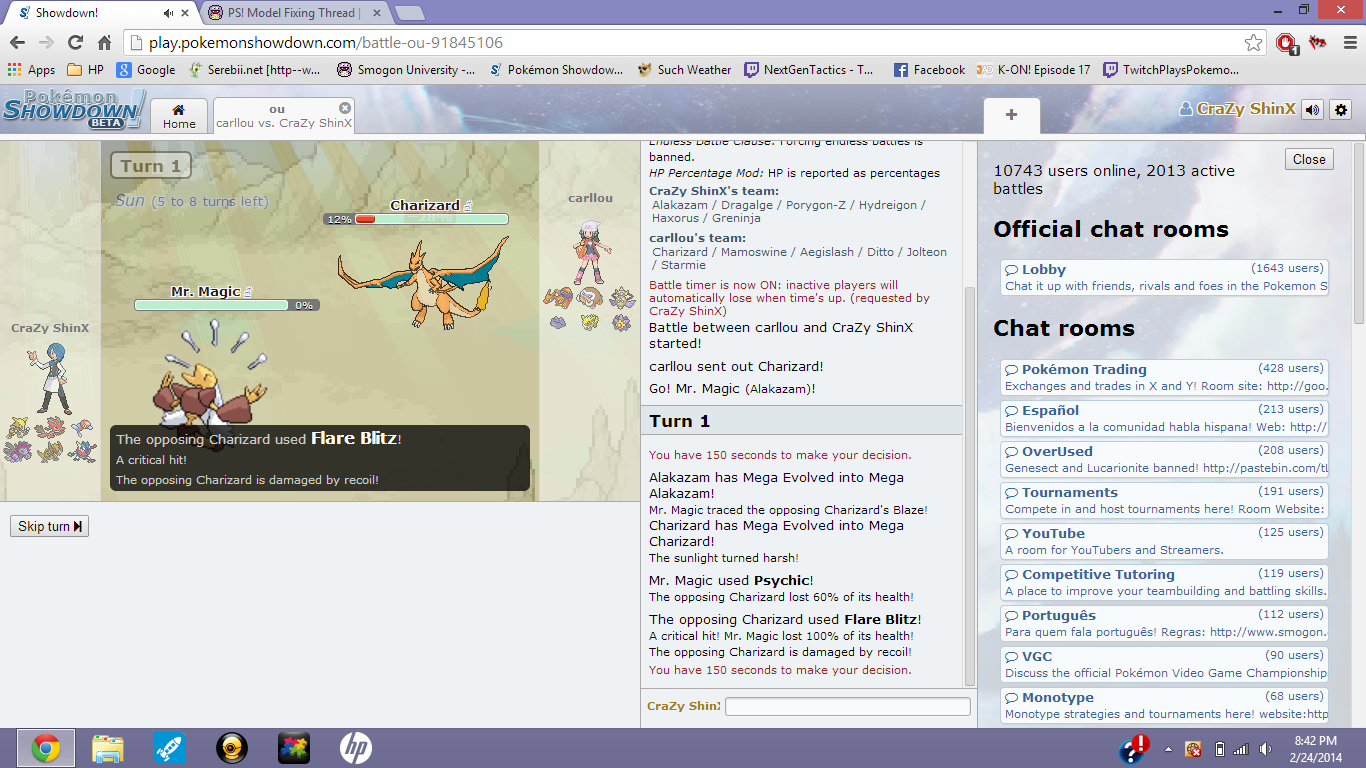This screenshot has width=1366, height=768.
Task: Join the Monotype chat room
Action: (1165, 705)
